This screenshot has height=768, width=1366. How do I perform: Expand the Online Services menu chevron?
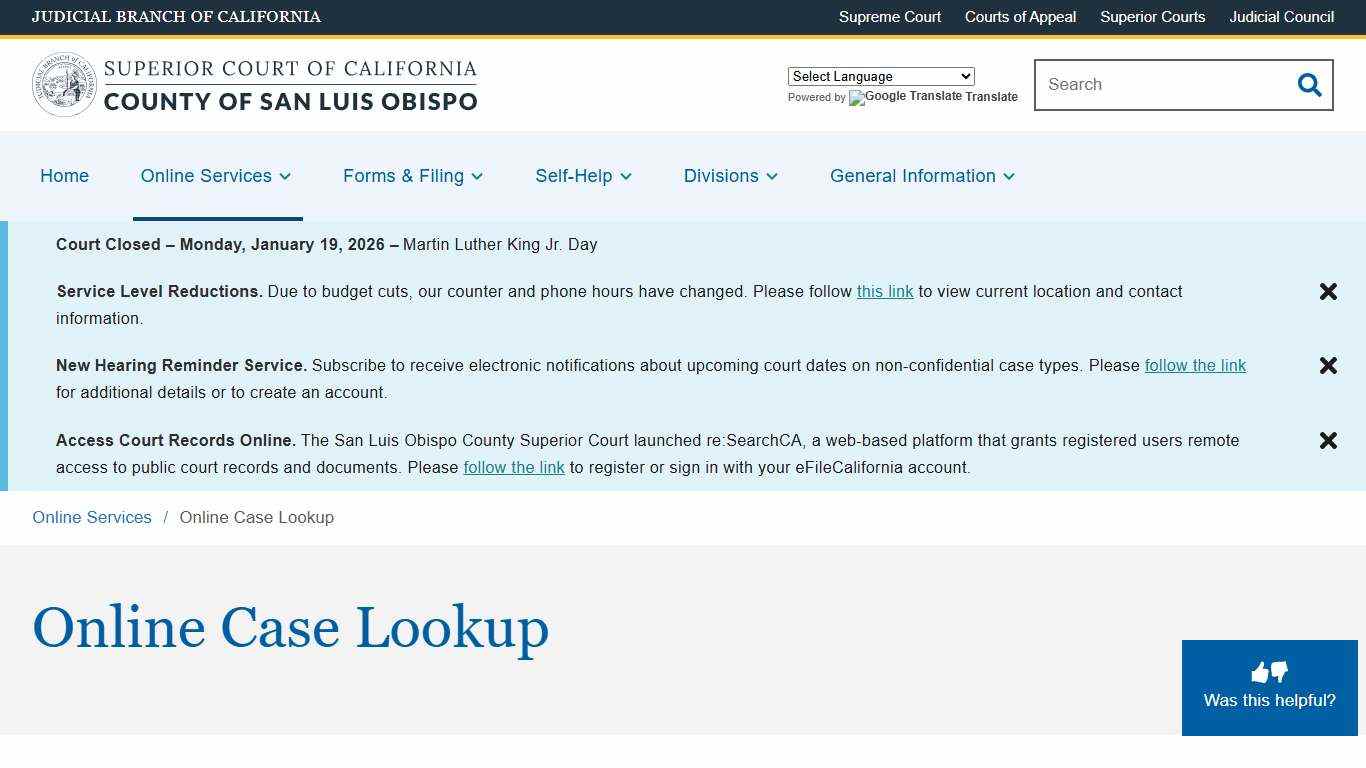coord(285,177)
